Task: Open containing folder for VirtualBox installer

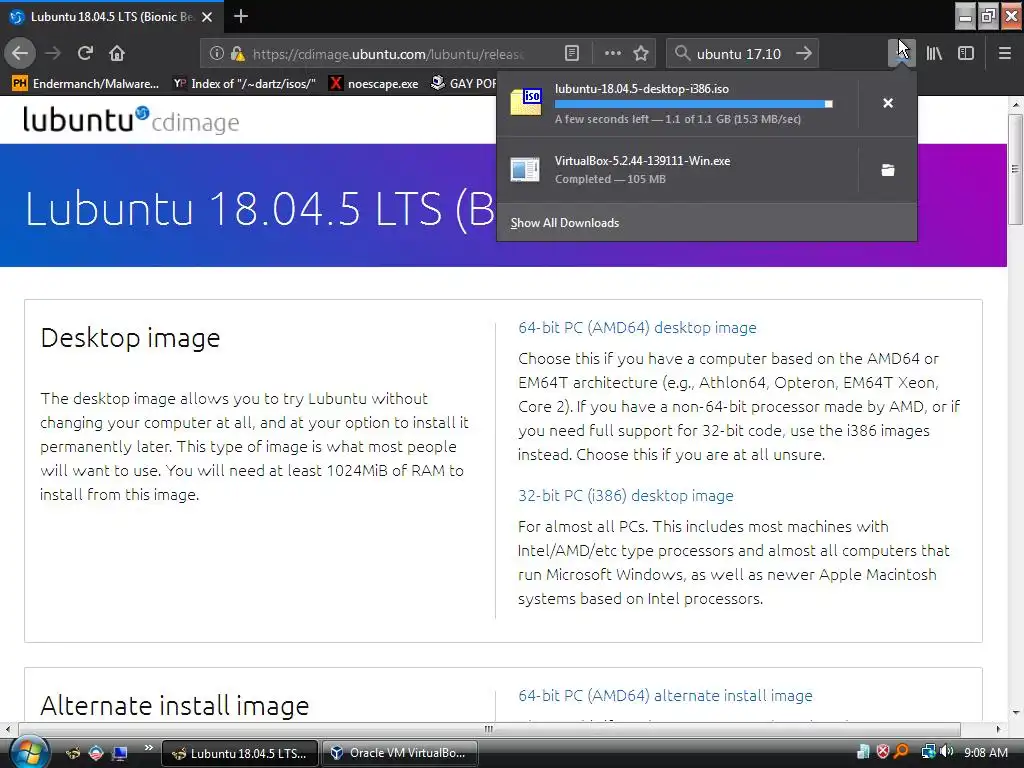Action: click(888, 170)
